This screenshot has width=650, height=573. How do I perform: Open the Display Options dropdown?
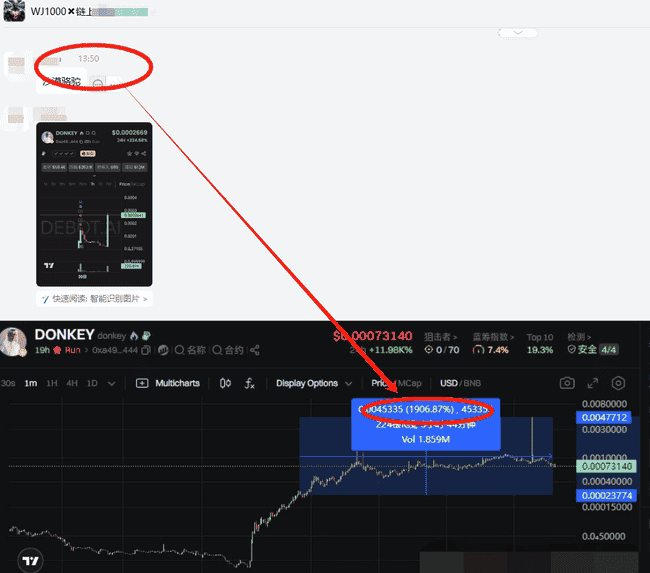point(314,383)
